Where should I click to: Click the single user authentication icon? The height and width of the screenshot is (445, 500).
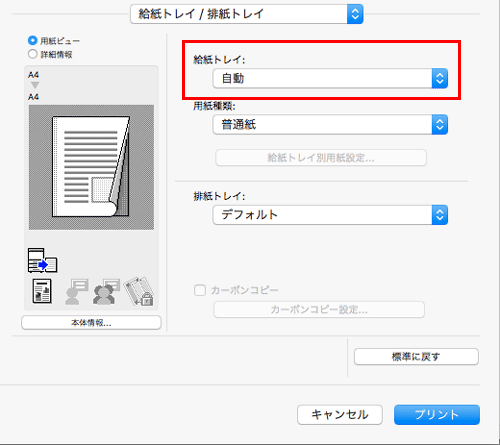[77, 291]
